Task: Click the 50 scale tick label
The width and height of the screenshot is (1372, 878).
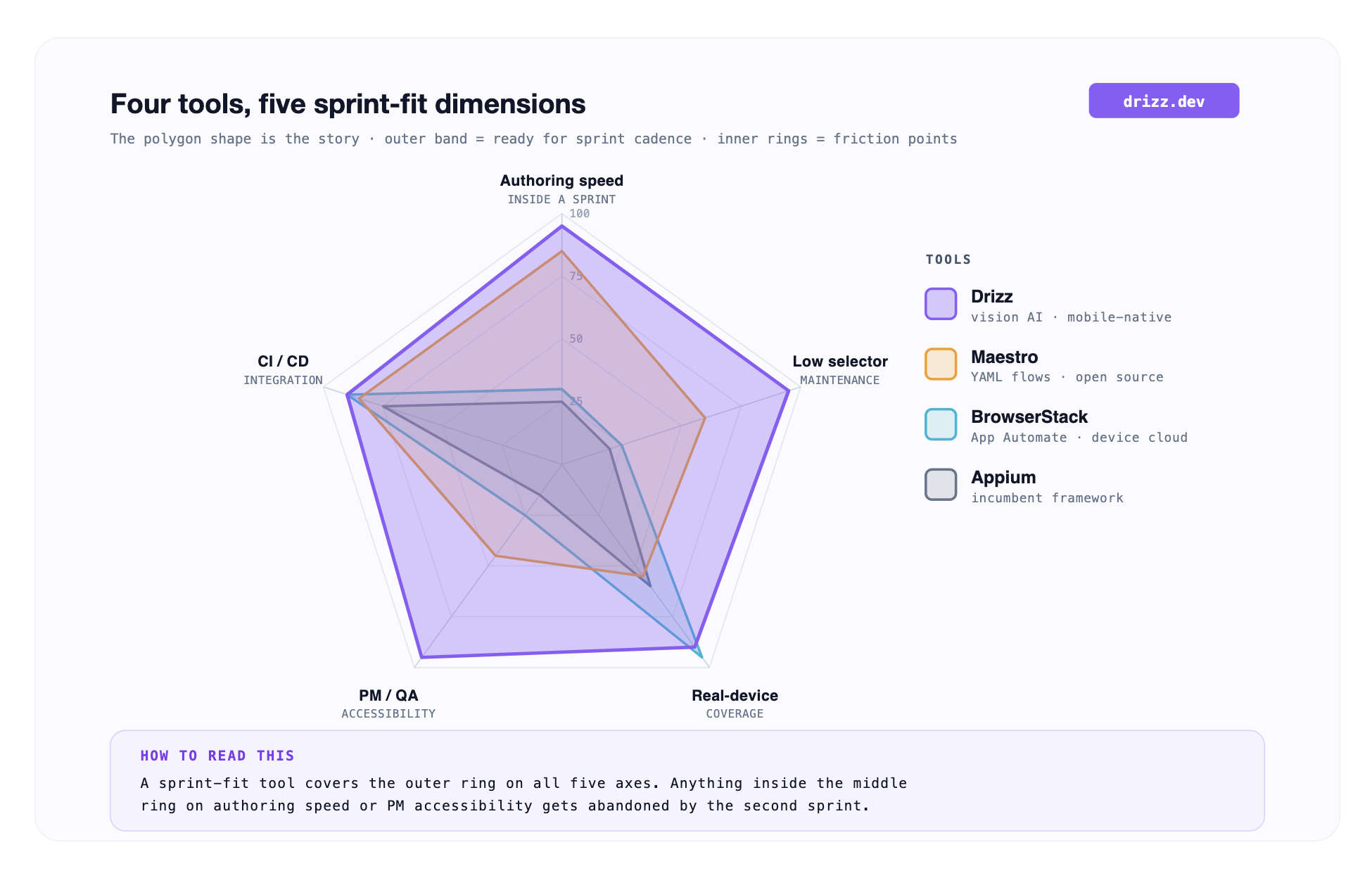Action: click(576, 339)
